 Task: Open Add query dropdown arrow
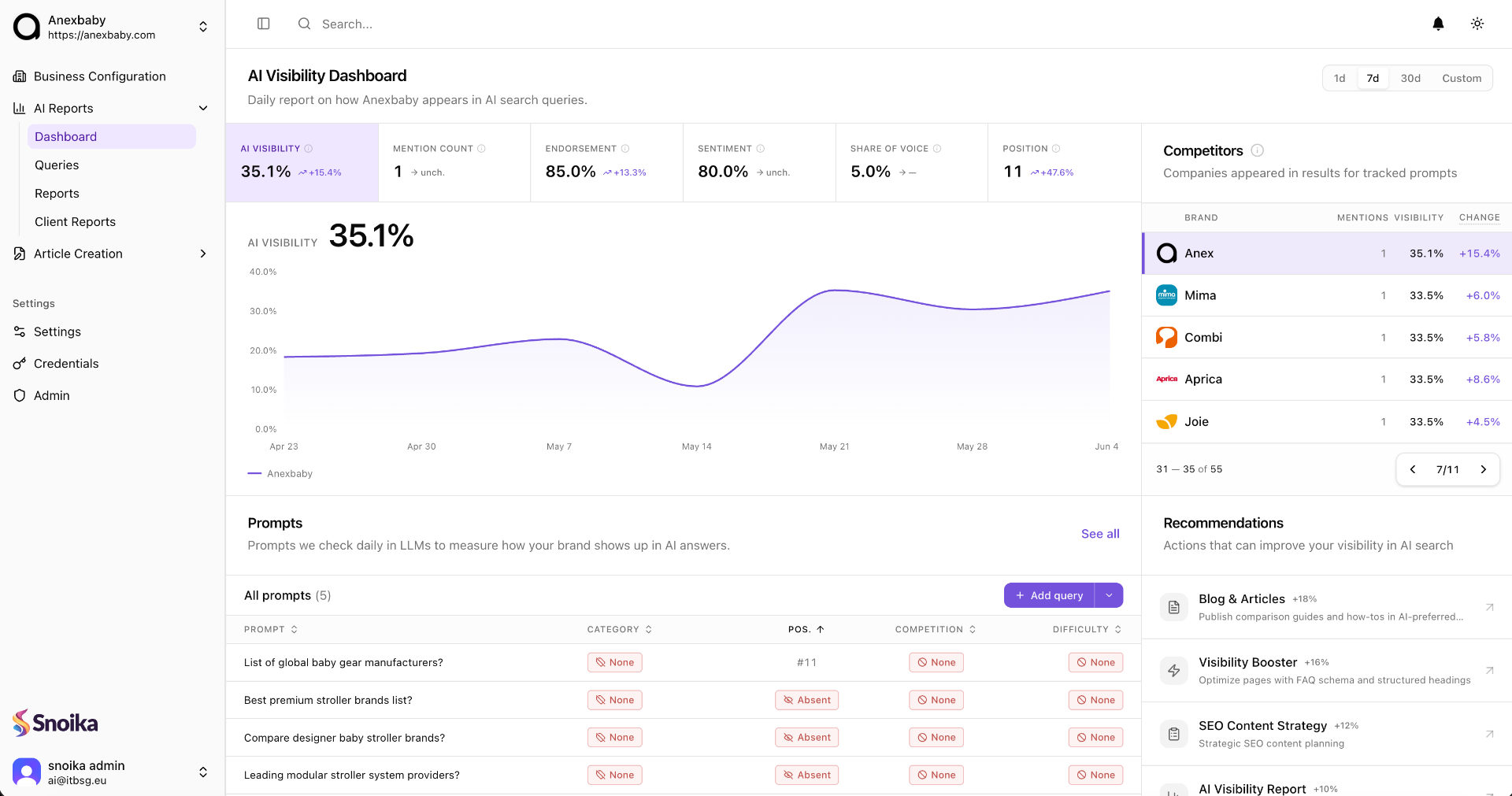tap(1109, 595)
